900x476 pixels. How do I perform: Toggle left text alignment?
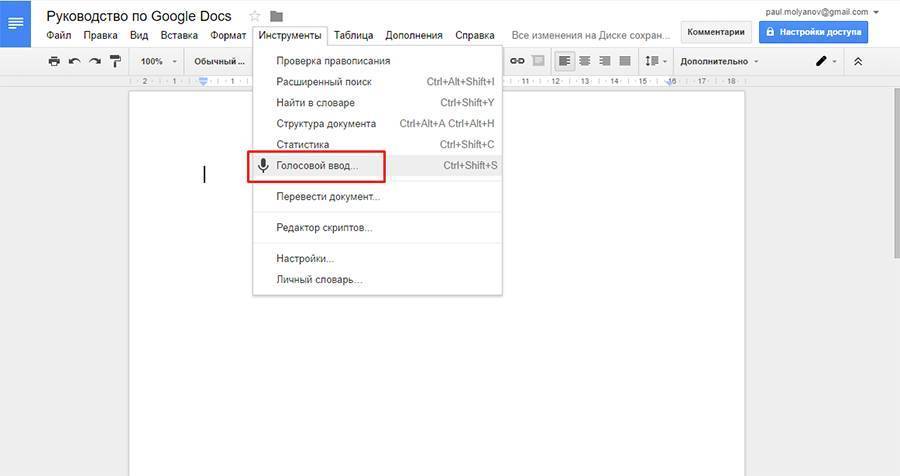pos(564,61)
